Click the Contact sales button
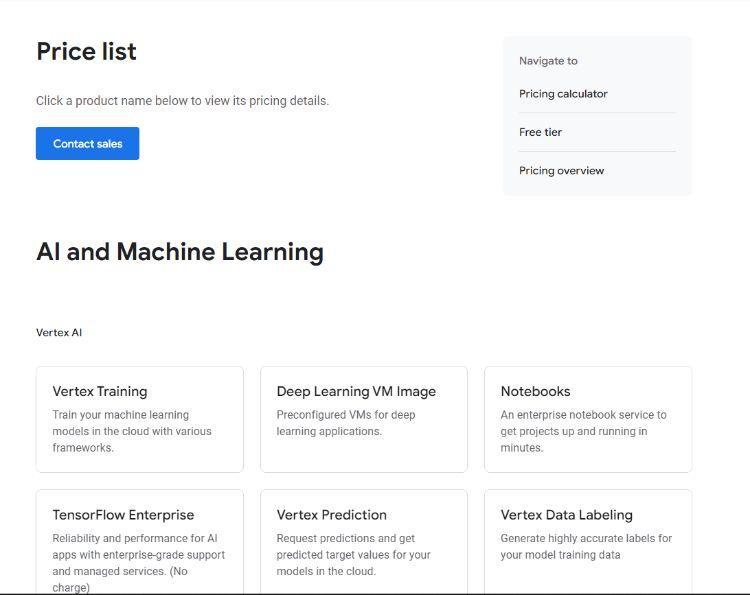This screenshot has width=750, height=595. (88, 143)
